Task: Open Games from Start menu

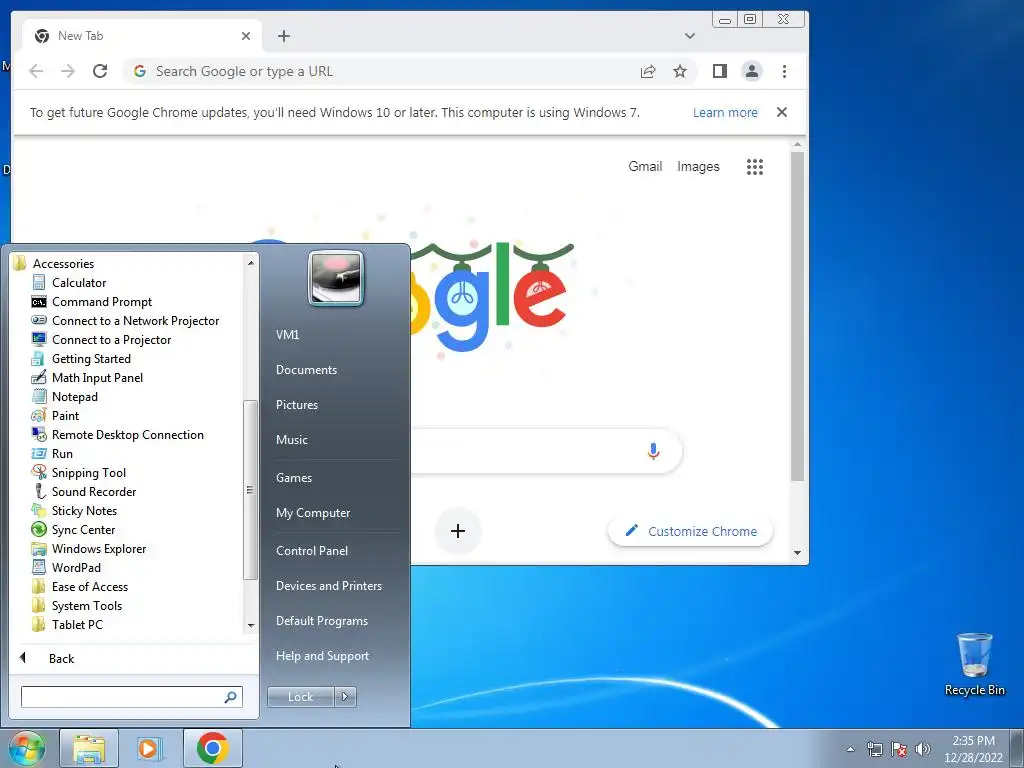Action: (294, 477)
